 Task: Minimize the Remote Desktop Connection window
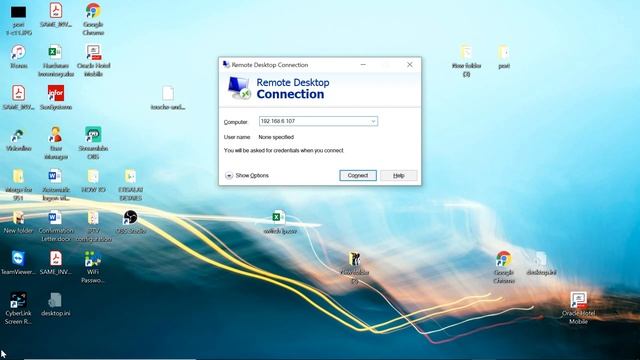(x=363, y=64)
